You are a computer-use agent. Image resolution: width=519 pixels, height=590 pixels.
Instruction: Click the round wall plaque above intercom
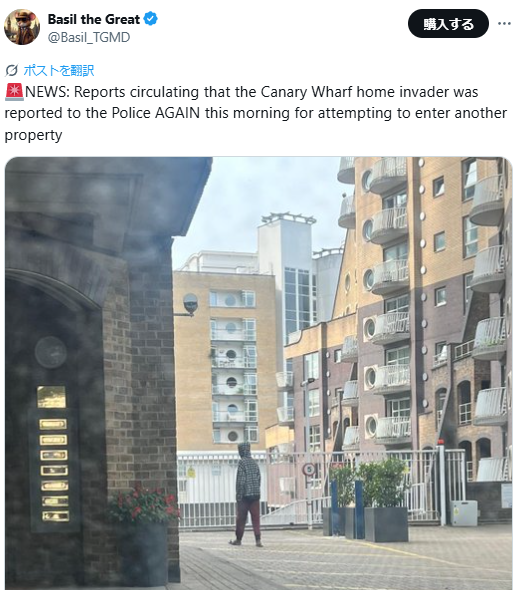(51, 352)
